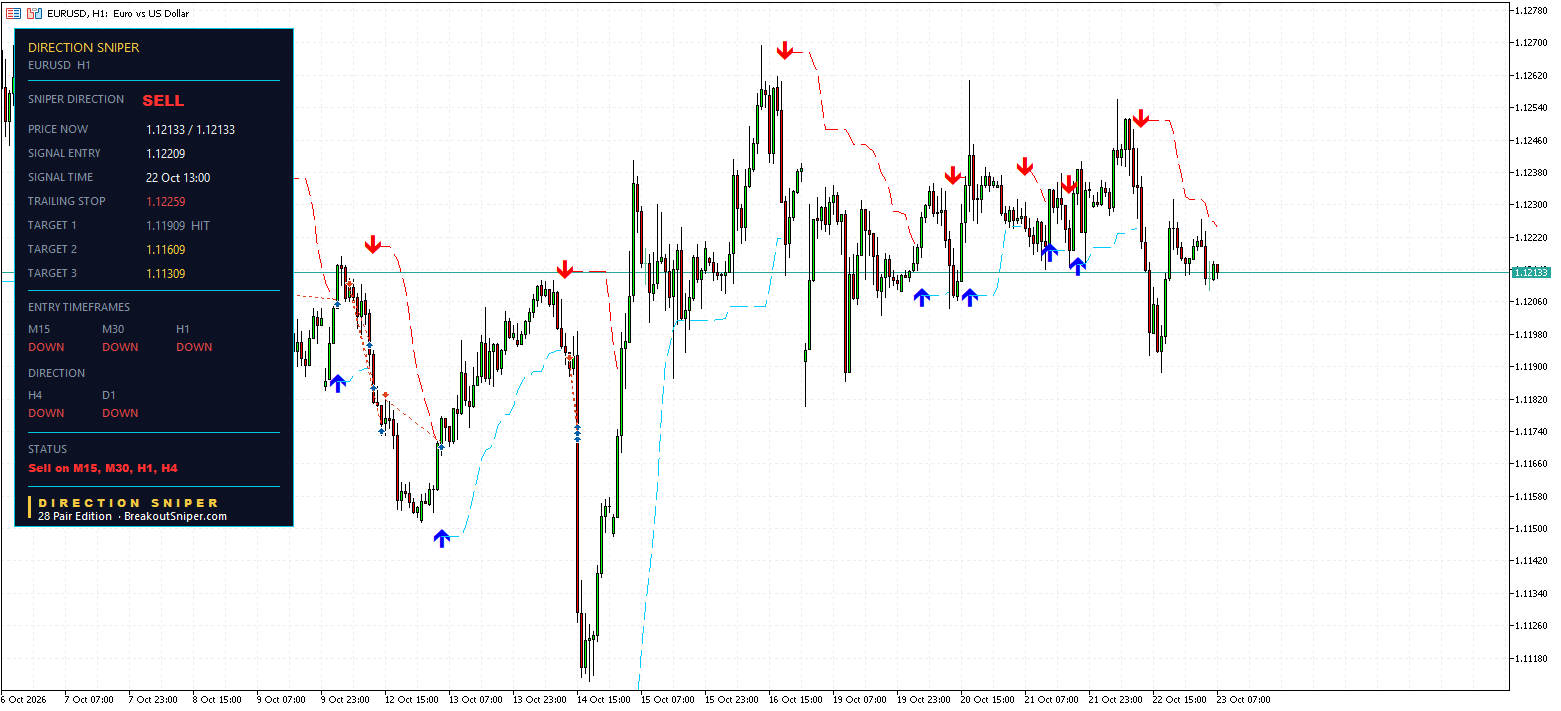This screenshot has height=711, width=1561.
Task: Click the 1.11900 price axis label
Action: tap(1532, 366)
